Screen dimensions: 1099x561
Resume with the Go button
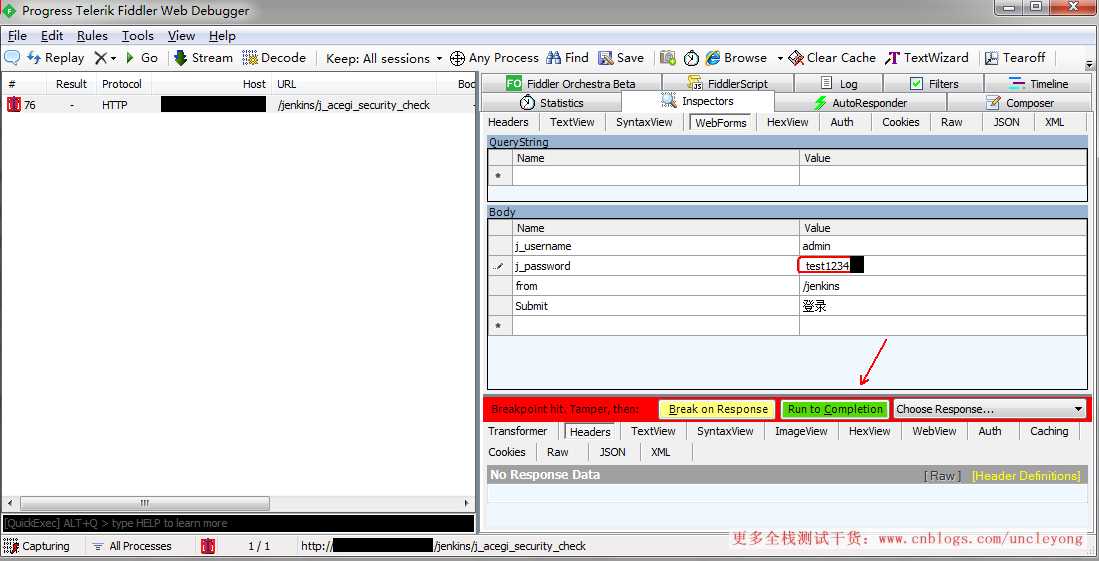142,58
